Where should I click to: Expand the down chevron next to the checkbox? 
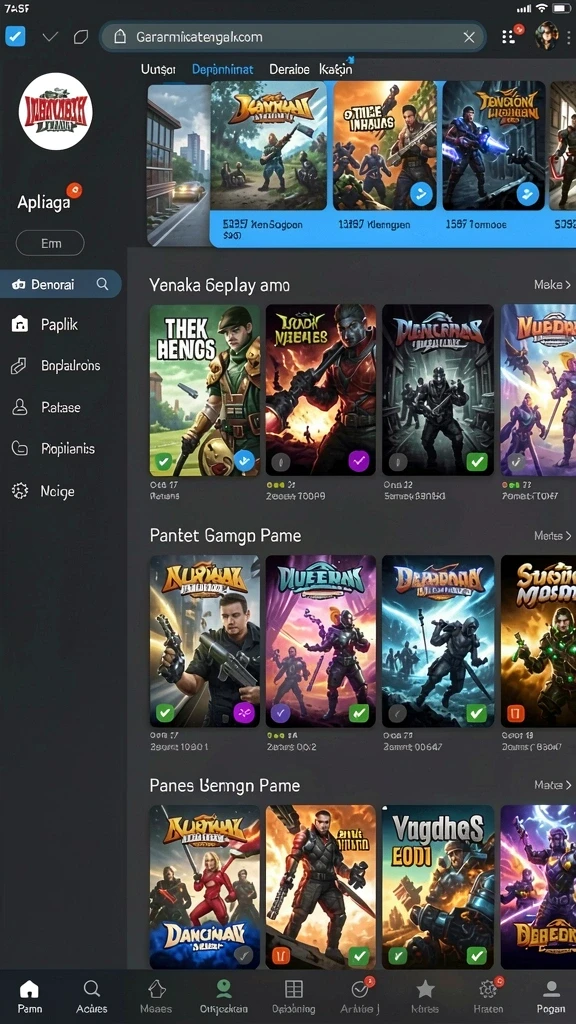50,37
